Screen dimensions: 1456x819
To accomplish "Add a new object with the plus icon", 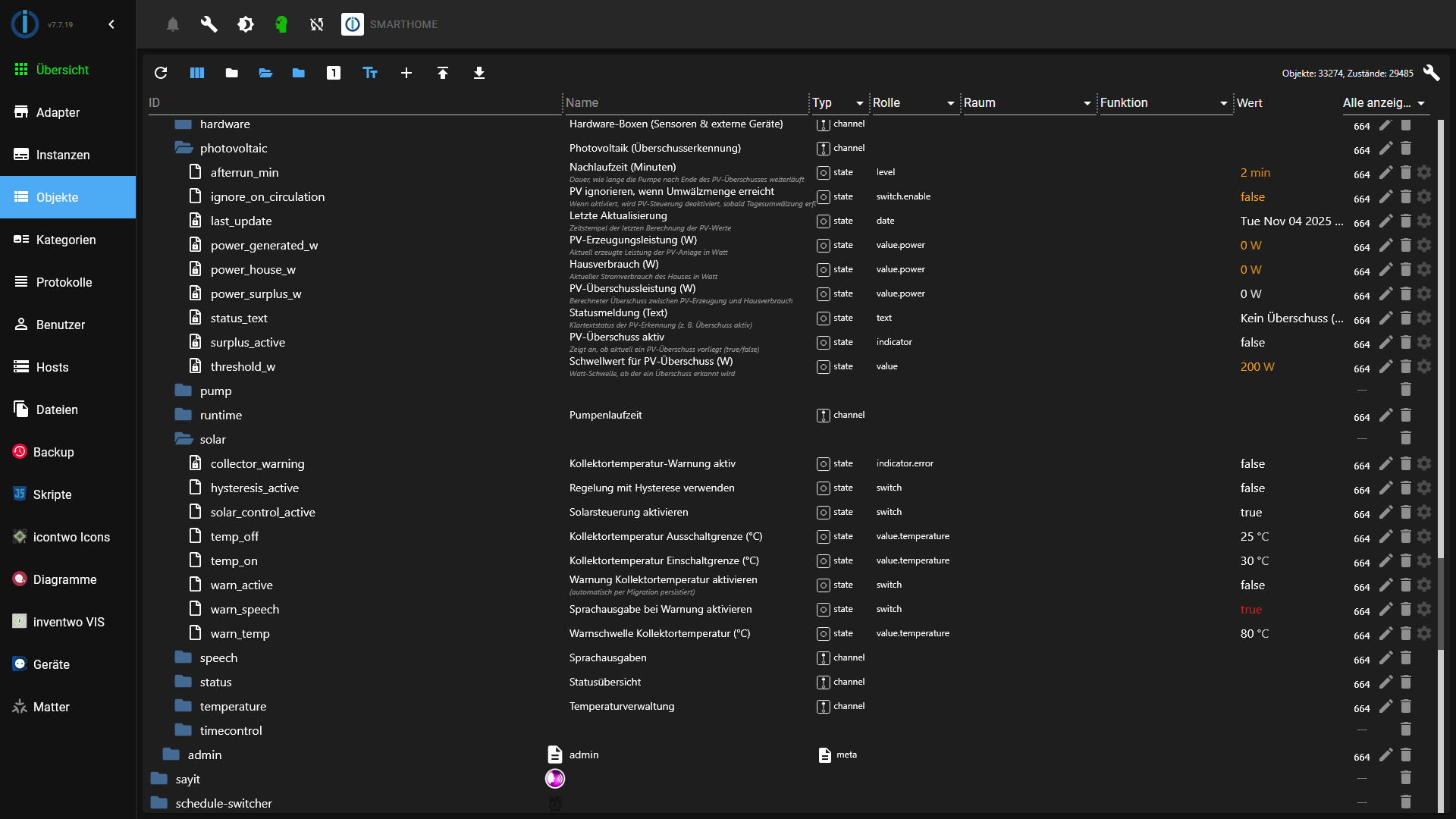I will [406, 73].
